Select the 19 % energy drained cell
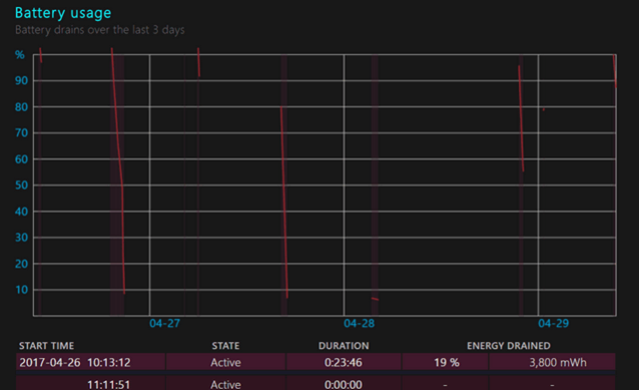 point(446,362)
